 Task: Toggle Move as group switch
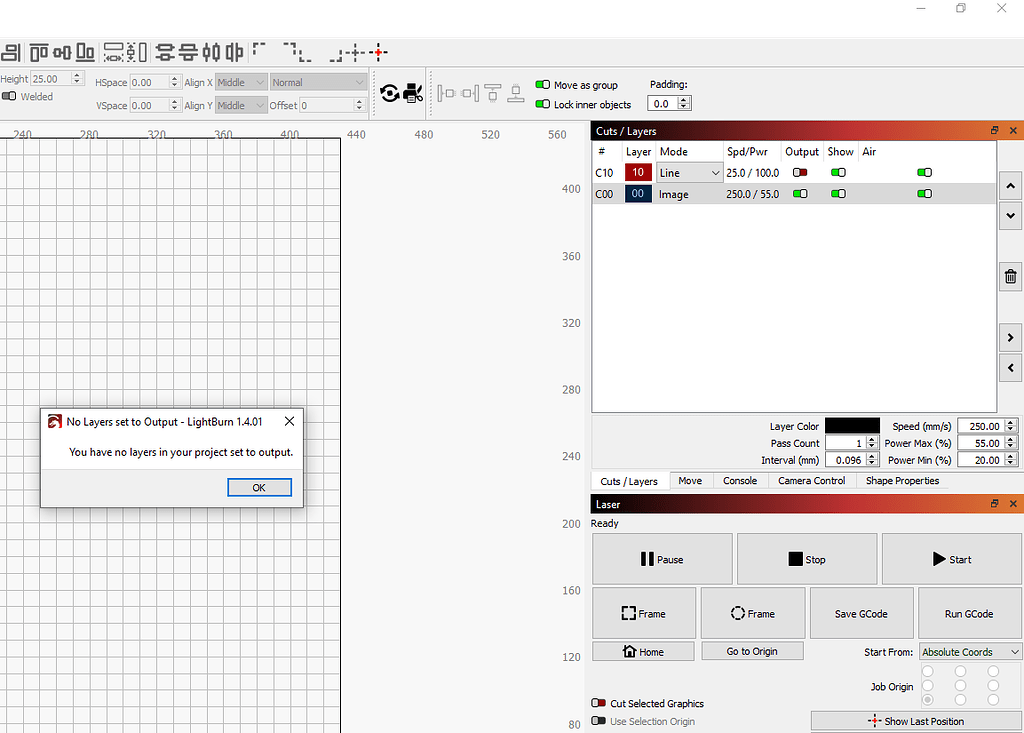(542, 84)
